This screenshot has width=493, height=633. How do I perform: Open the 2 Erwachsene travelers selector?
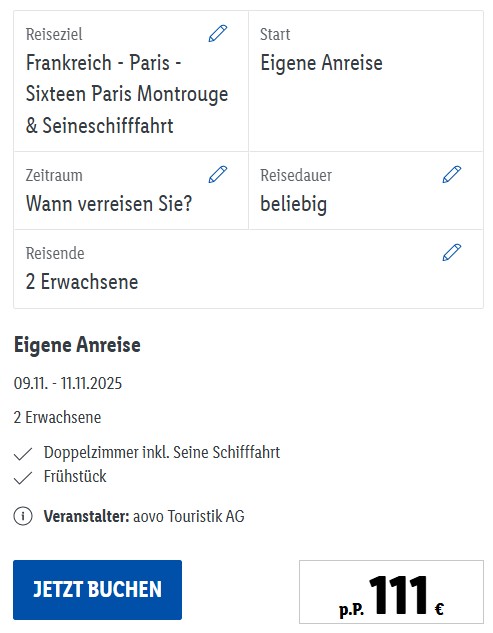(x=248, y=269)
